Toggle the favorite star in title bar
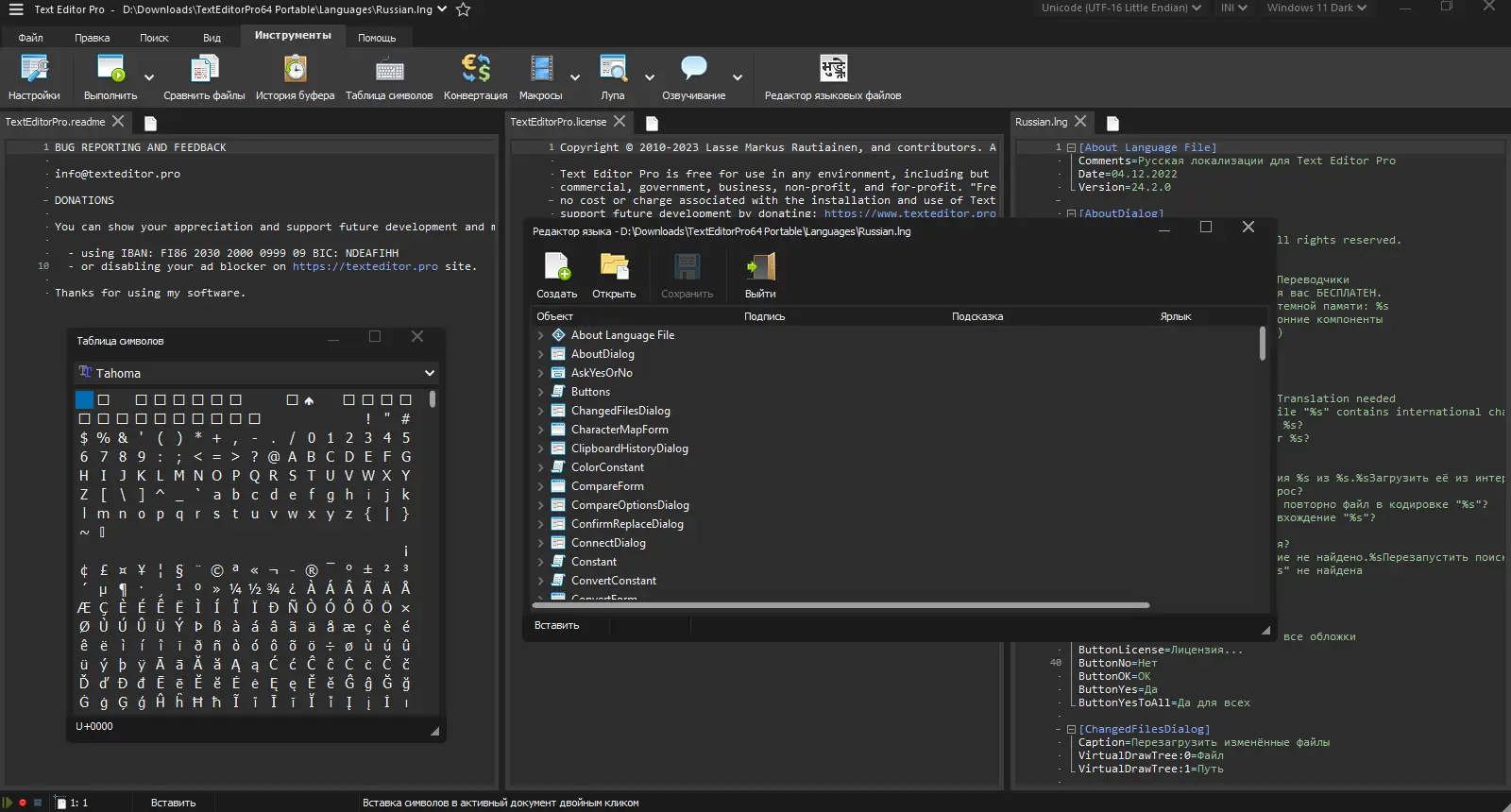The width and height of the screenshot is (1511, 812). pos(463,9)
